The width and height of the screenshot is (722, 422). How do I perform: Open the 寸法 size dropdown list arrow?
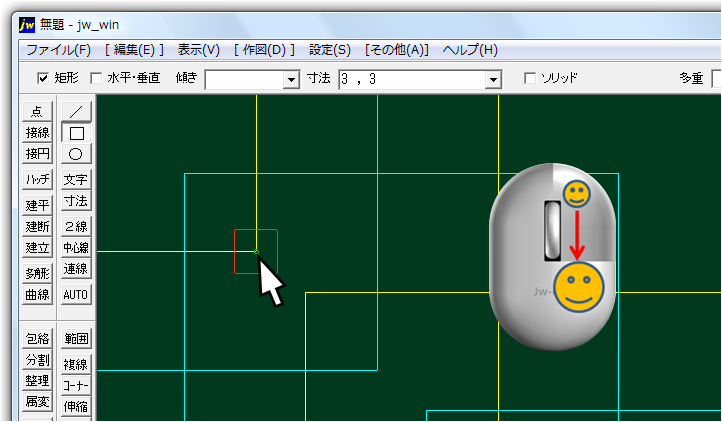pos(493,79)
